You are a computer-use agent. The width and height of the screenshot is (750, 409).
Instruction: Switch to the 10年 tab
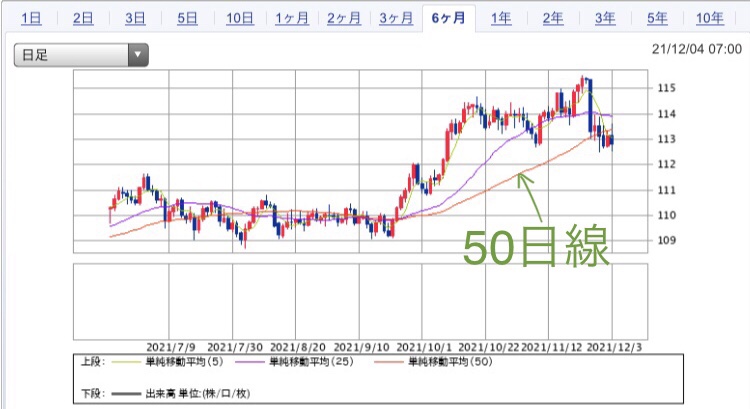coord(710,19)
